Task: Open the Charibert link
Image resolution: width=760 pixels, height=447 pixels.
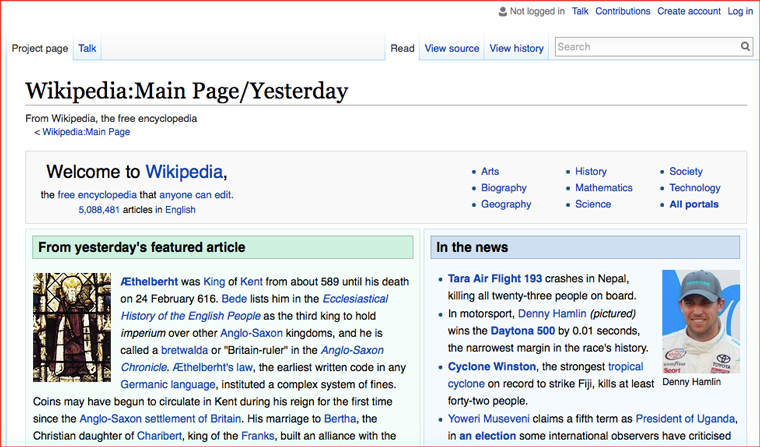Action: [159, 436]
